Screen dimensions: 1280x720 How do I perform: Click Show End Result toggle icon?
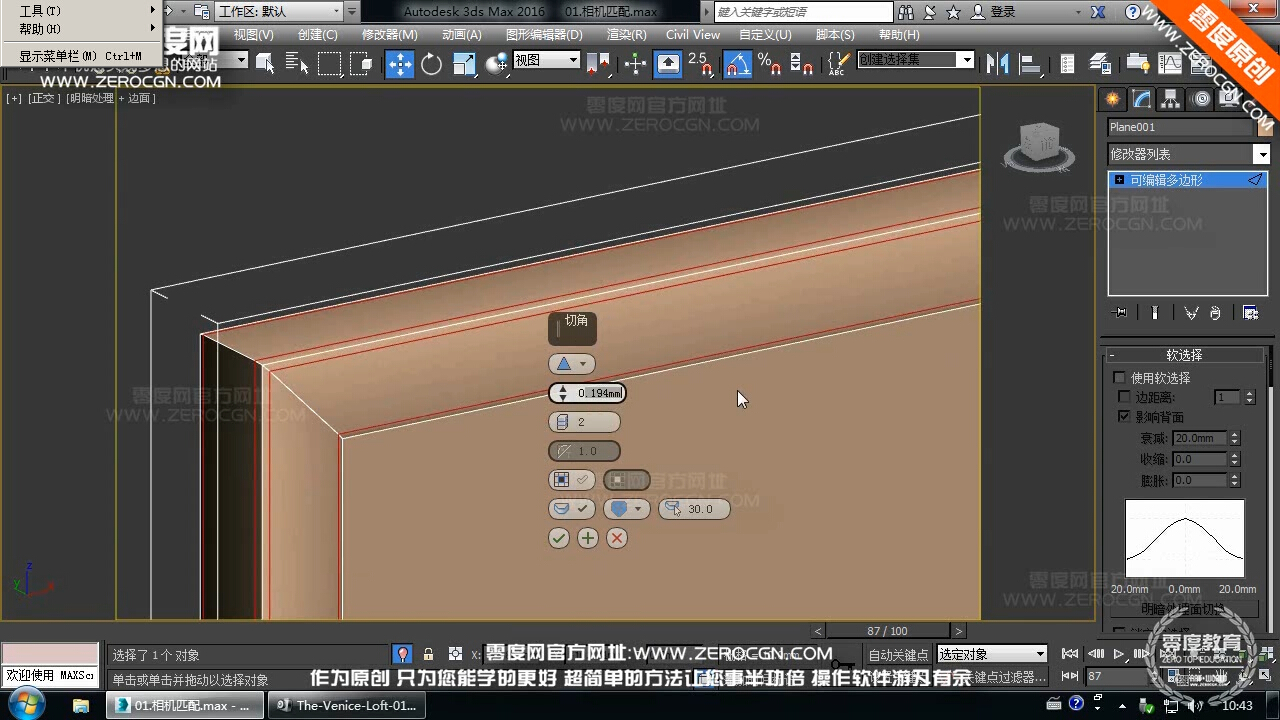click(x=1155, y=313)
